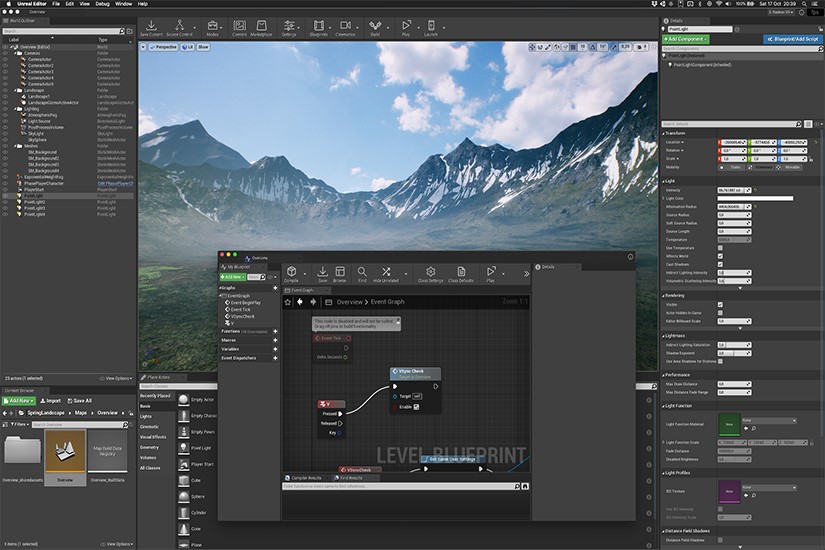The height and width of the screenshot is (550, 825).
Task: Click Blueprint/Add Script button
Action: pyautogui.click(x=792, y=39)
